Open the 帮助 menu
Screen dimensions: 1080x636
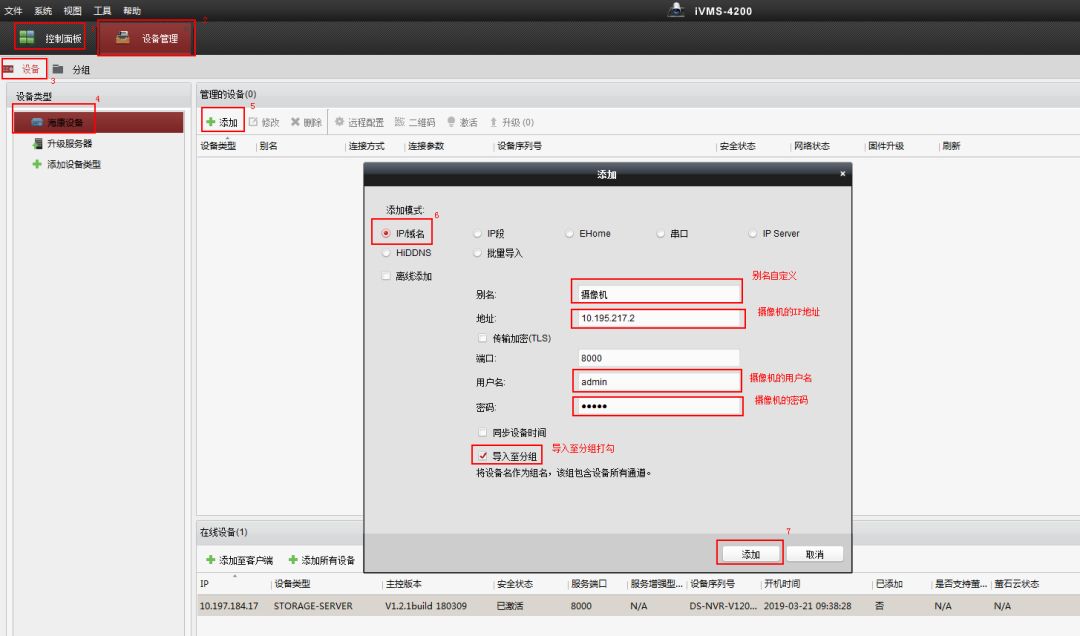[x=132, y=10]
